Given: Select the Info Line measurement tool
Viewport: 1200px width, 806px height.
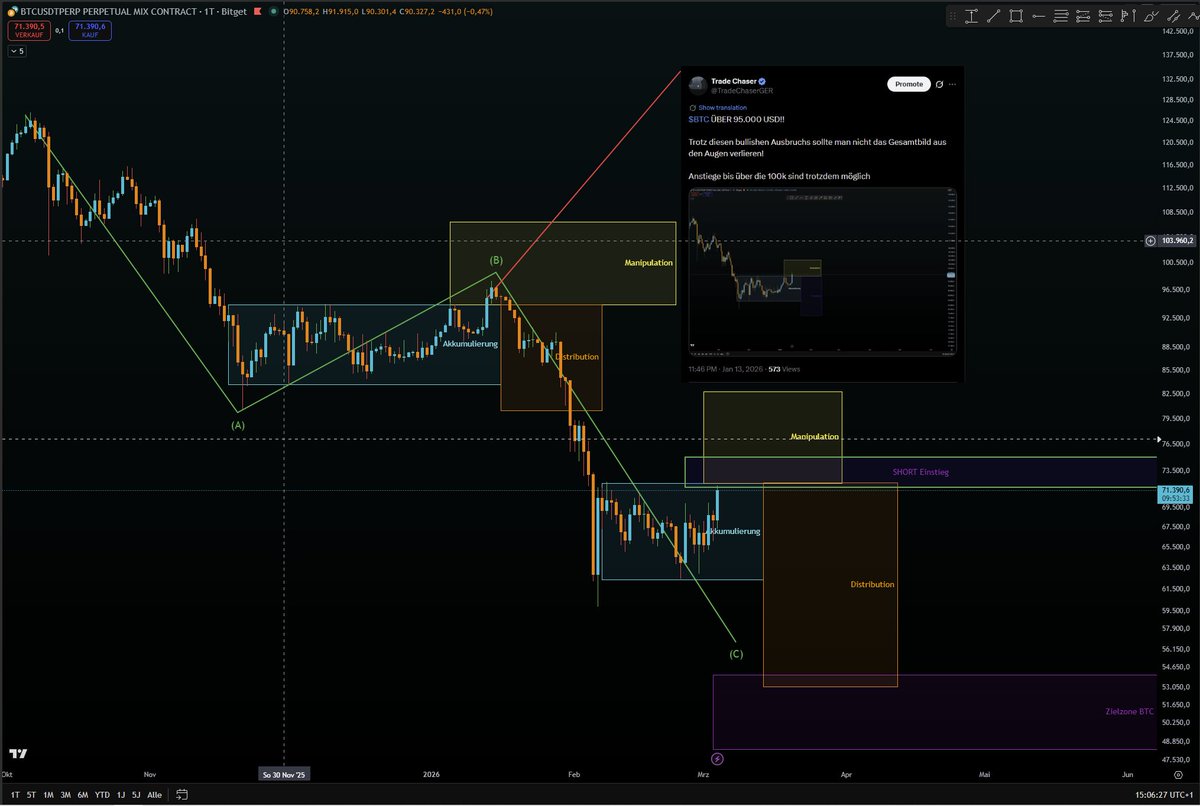Looking at the screenshot, I should point(972,14).
